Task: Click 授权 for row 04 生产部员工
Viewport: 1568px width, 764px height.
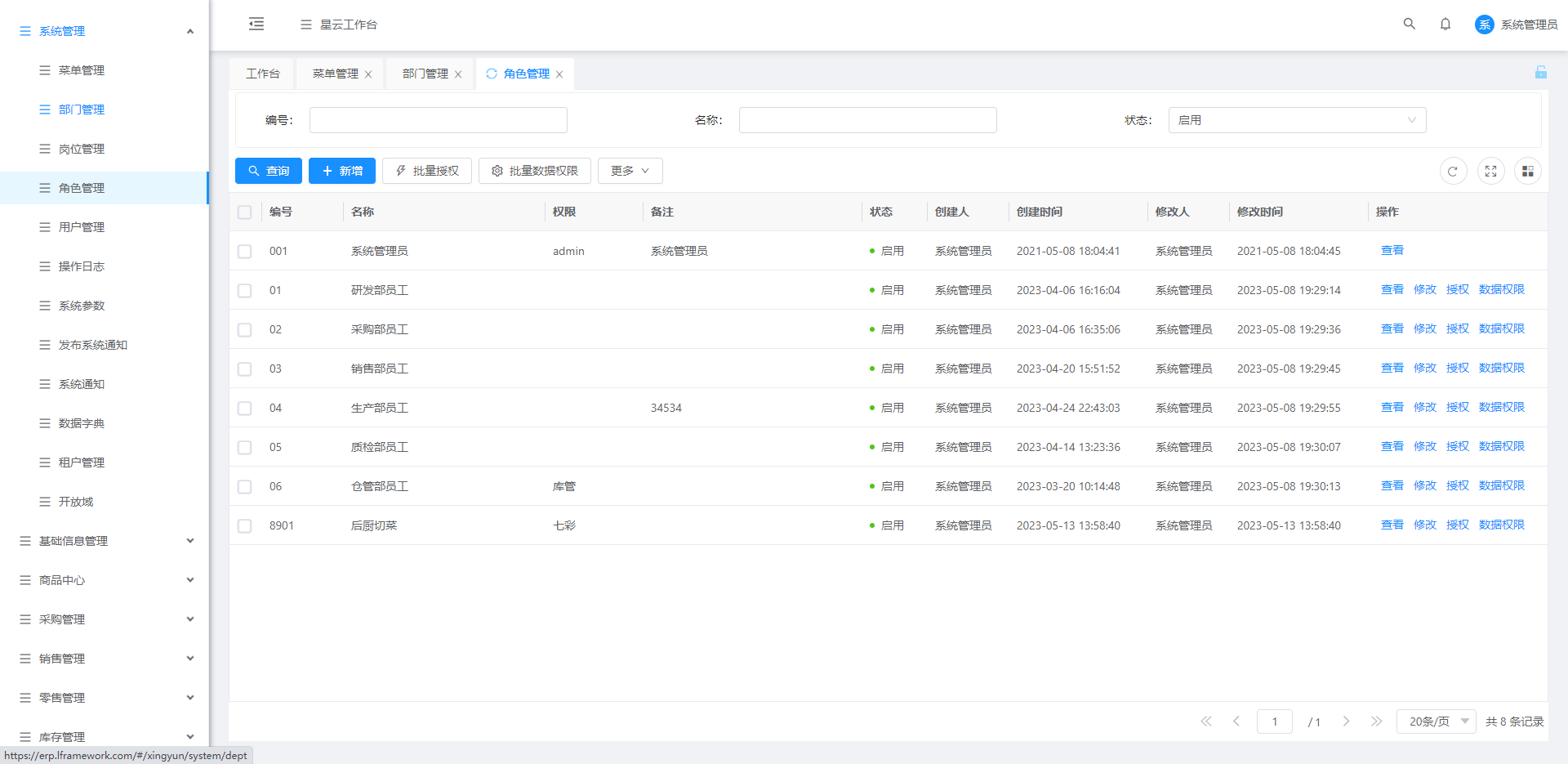Action: (x=1458, y=407)
